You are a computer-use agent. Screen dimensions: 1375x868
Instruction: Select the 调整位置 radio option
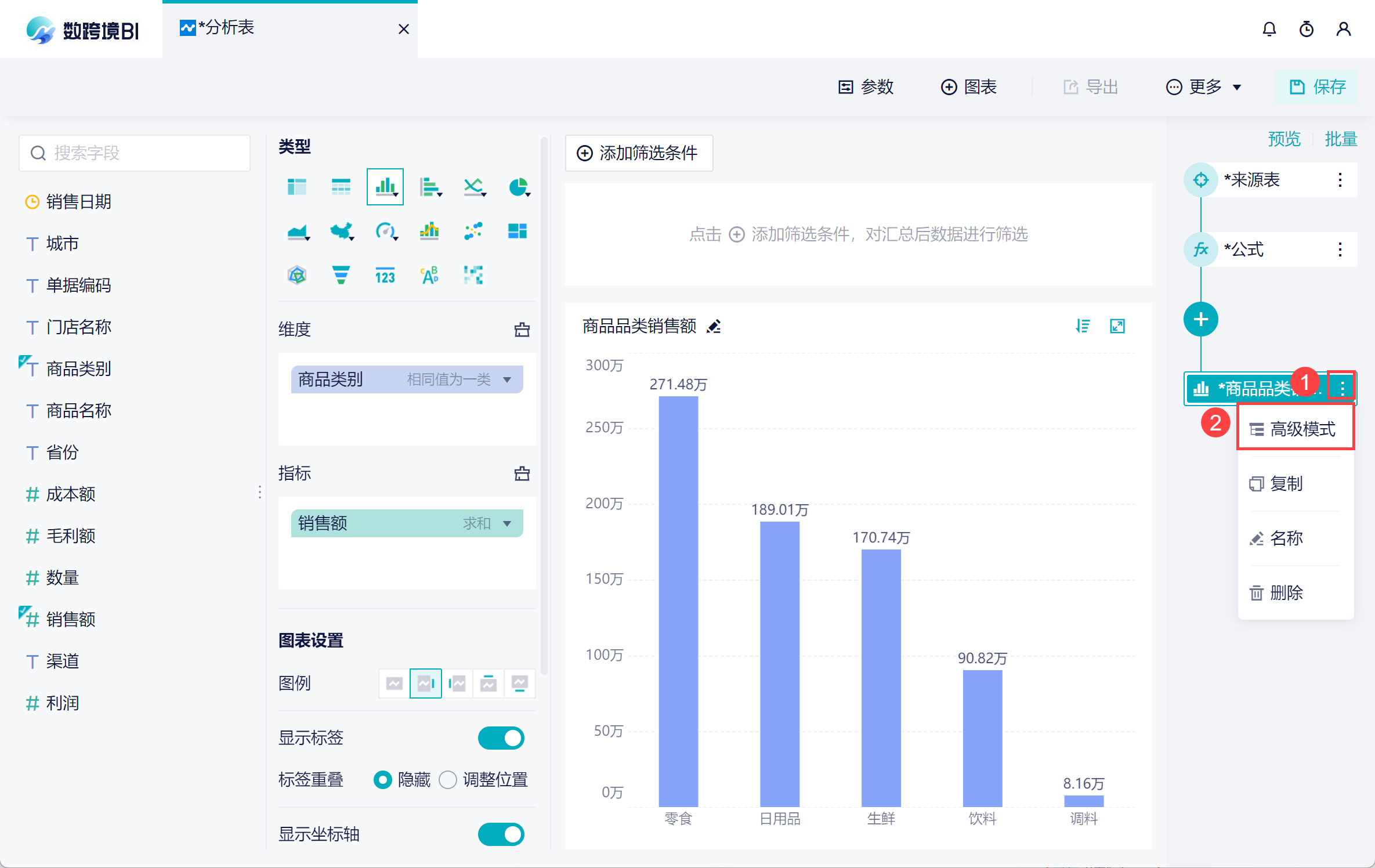tap(448, 779)
